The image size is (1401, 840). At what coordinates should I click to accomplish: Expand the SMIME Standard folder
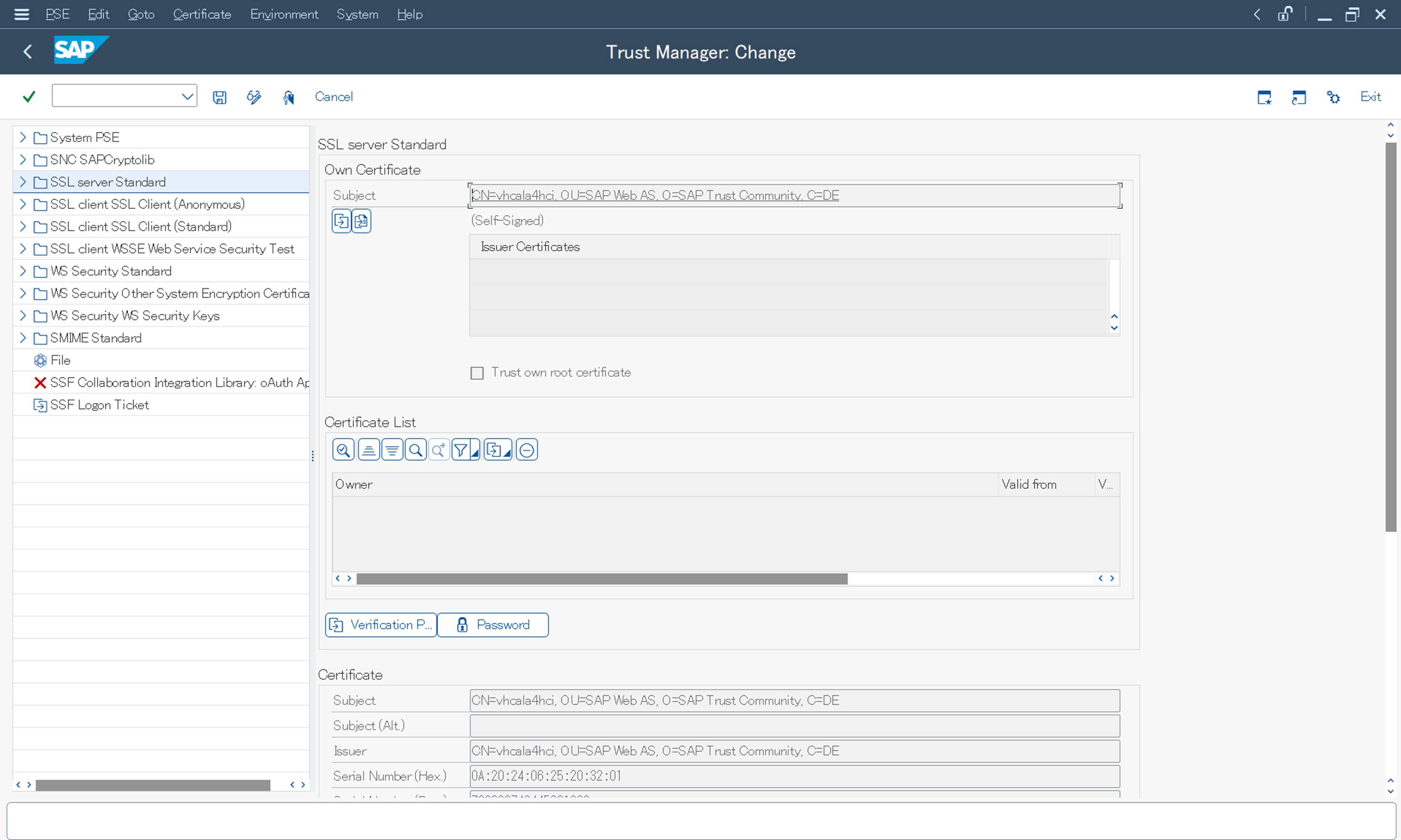pyautogui.click(x=23, y=337)
